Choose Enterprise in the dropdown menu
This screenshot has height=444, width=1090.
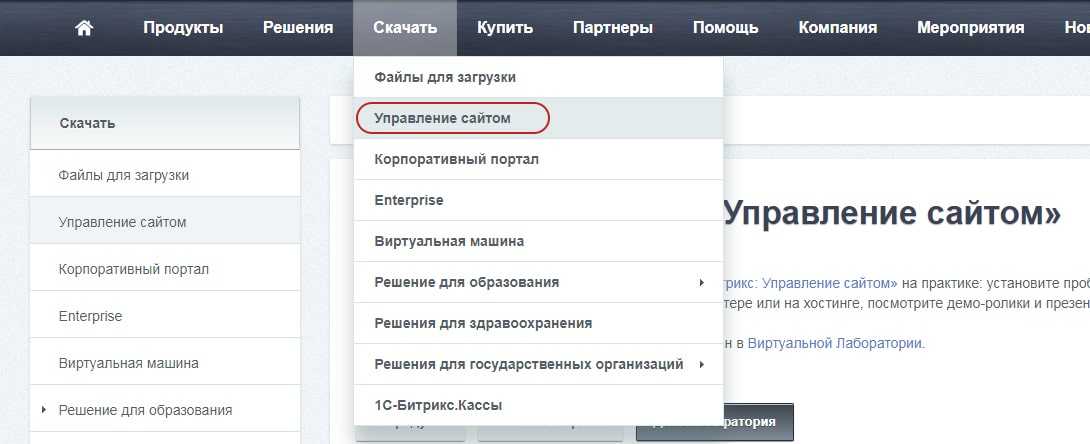click(409, 200)
